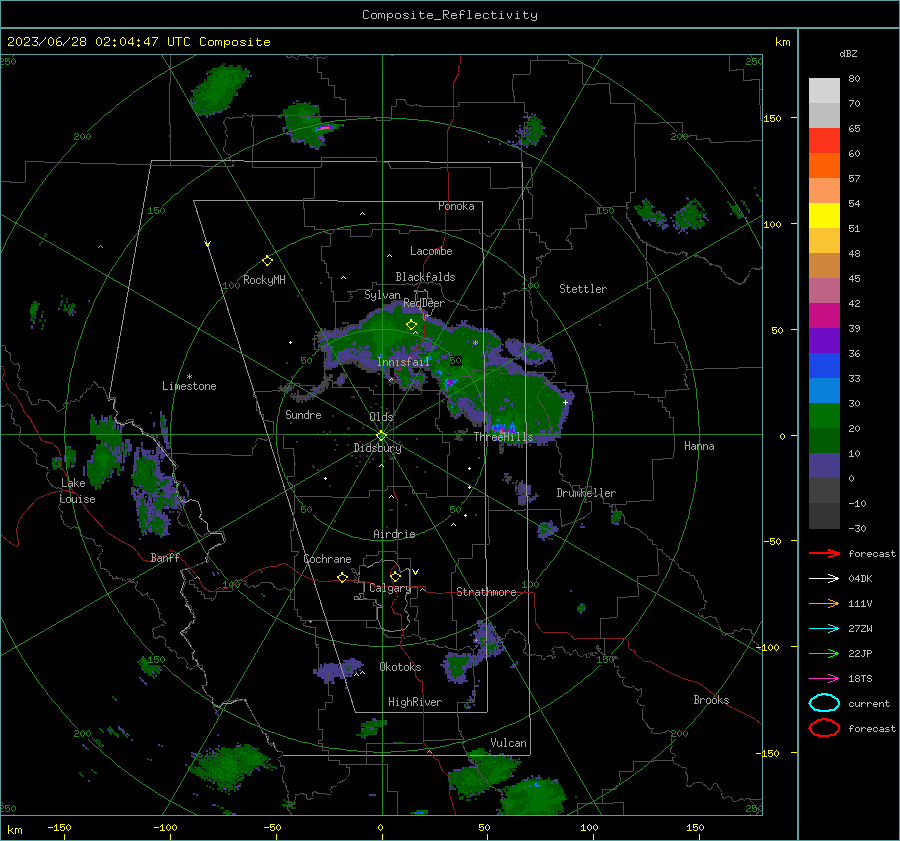This screenshot has width=900, height=841.
Task: Click the Airdrie city label
Action: click(394, 534)
